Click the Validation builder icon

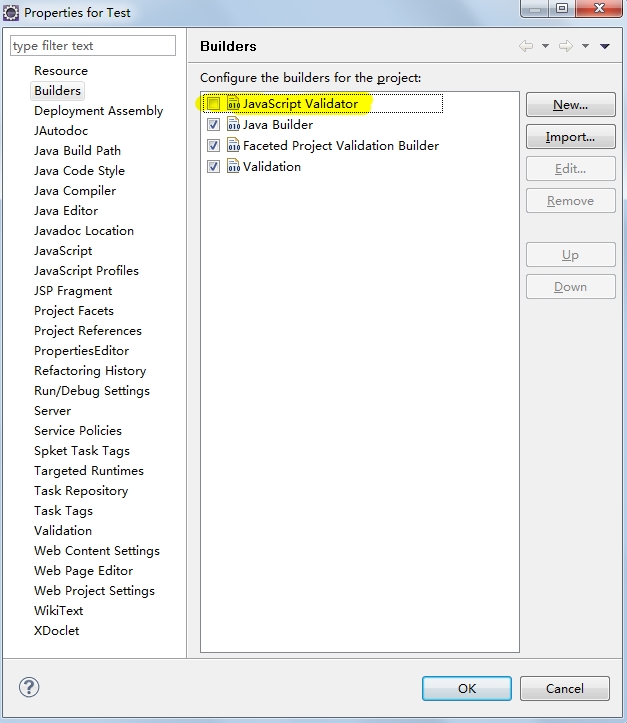[234, 166]
